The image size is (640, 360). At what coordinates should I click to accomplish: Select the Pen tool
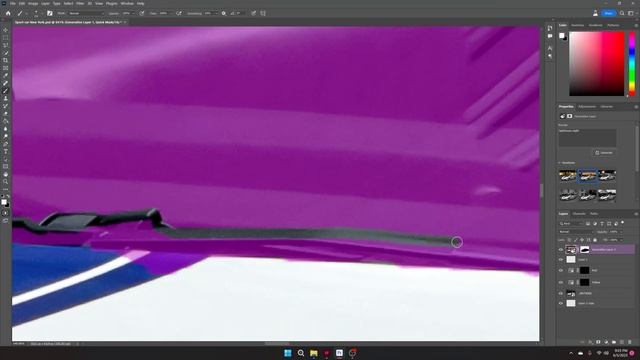click(x=5, y=144)
